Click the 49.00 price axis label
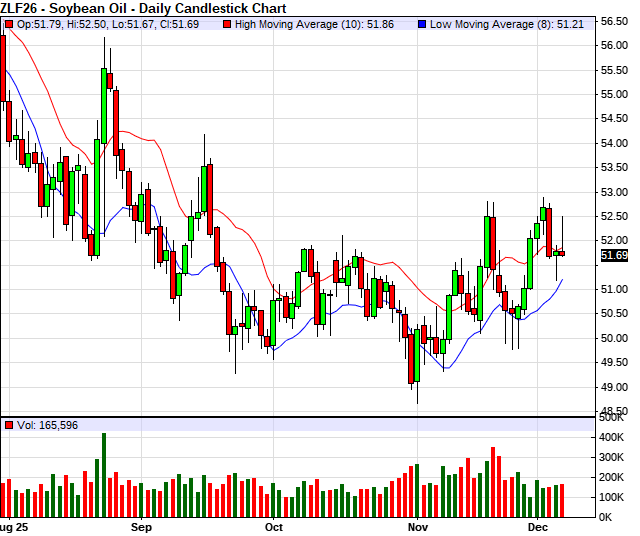The image size is (640, 536). click(614, 387)
